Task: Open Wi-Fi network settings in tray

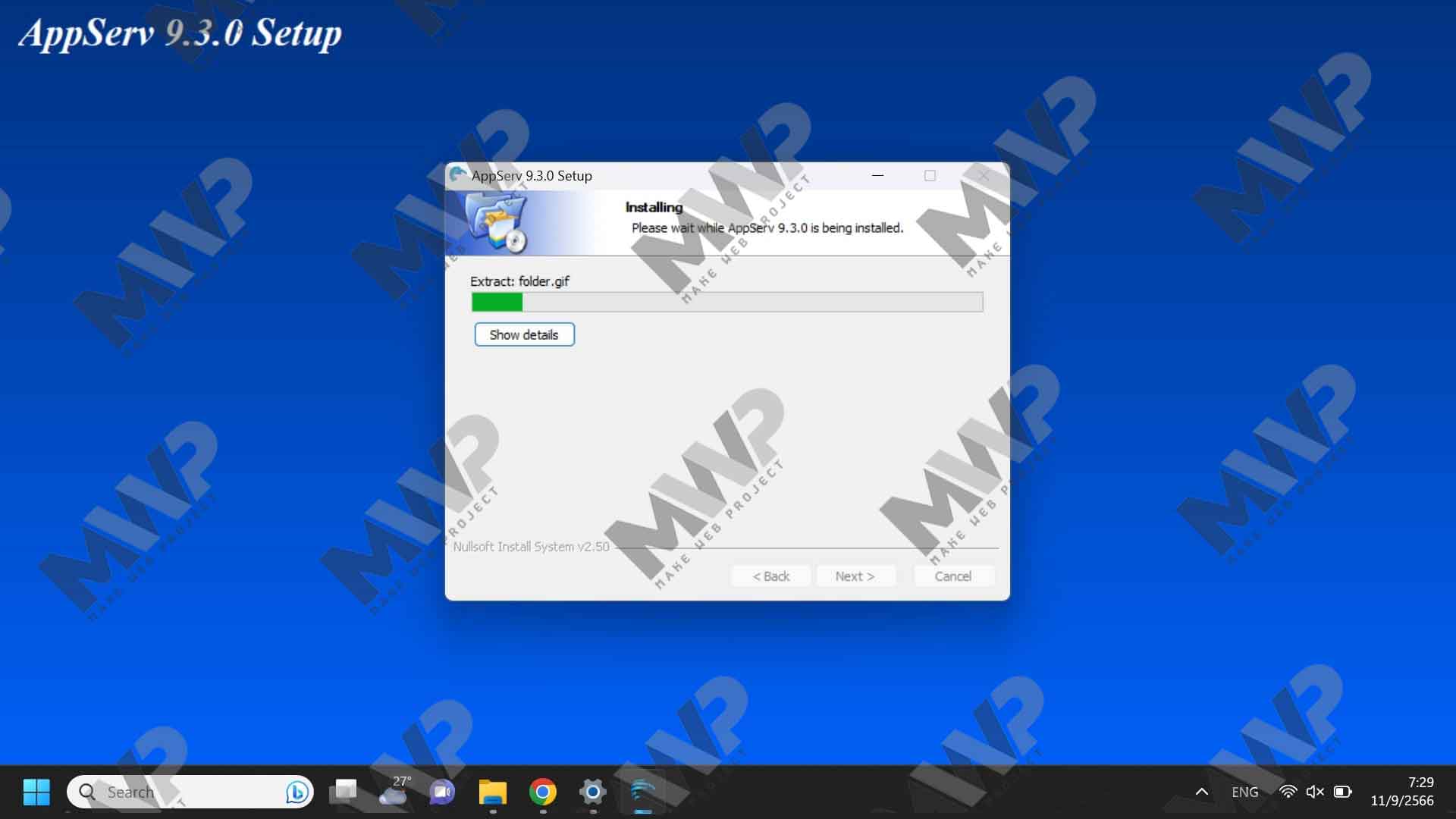Action: [1288, 792]
